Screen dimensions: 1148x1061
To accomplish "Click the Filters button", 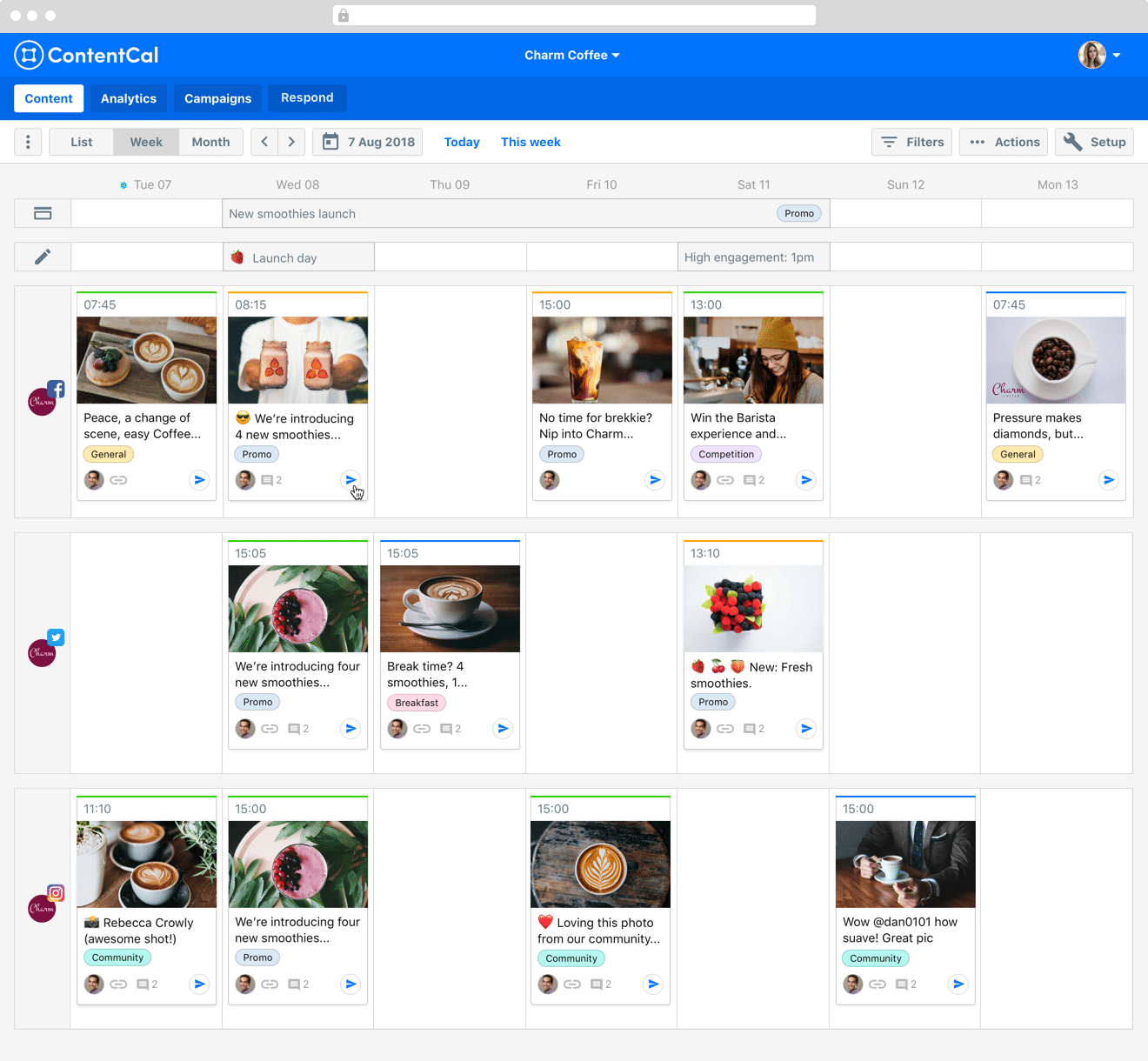I will coord(911,142).
